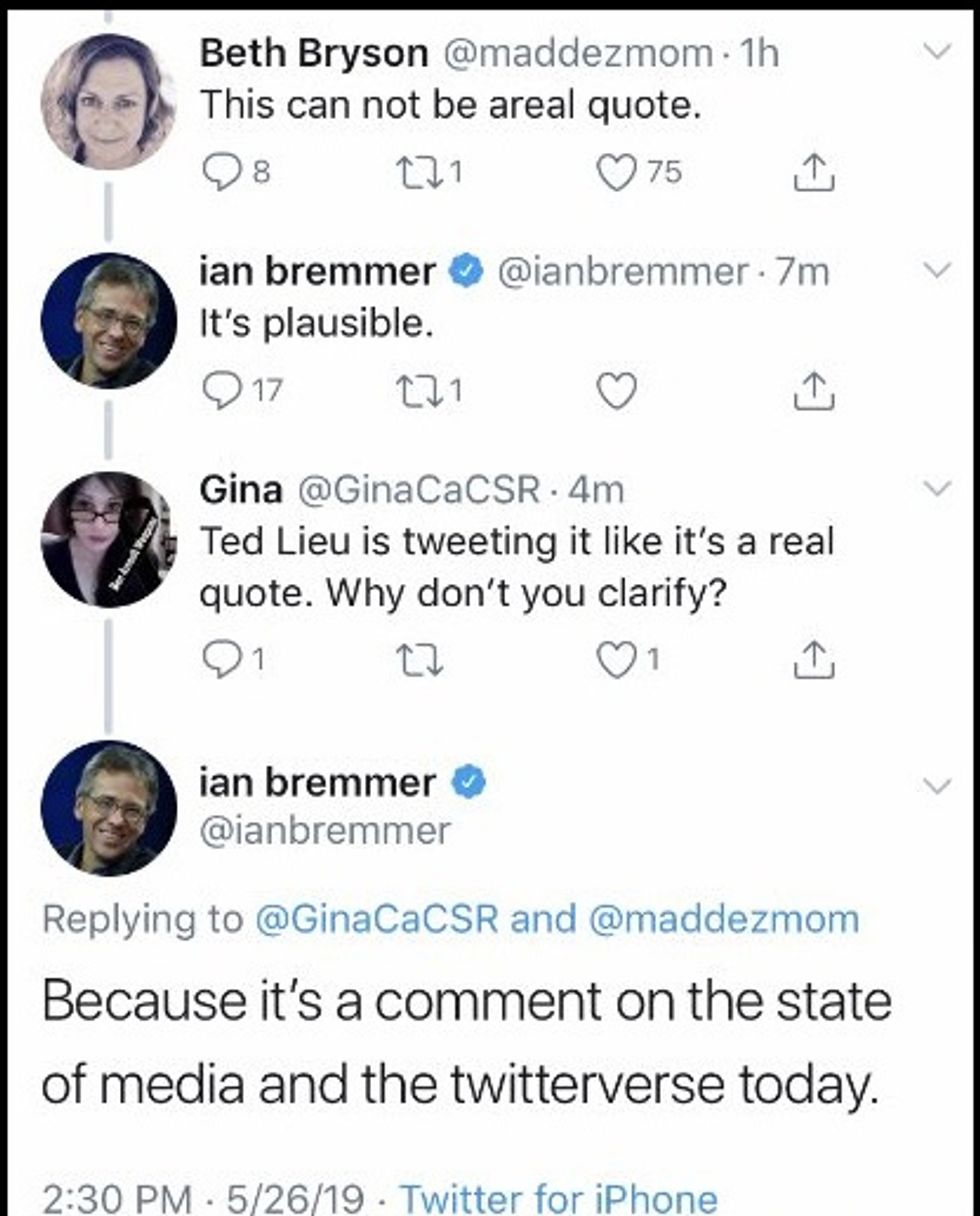980x1216 pixels.
Task: Like Beth Bryson's tweet
Action: 617,172
